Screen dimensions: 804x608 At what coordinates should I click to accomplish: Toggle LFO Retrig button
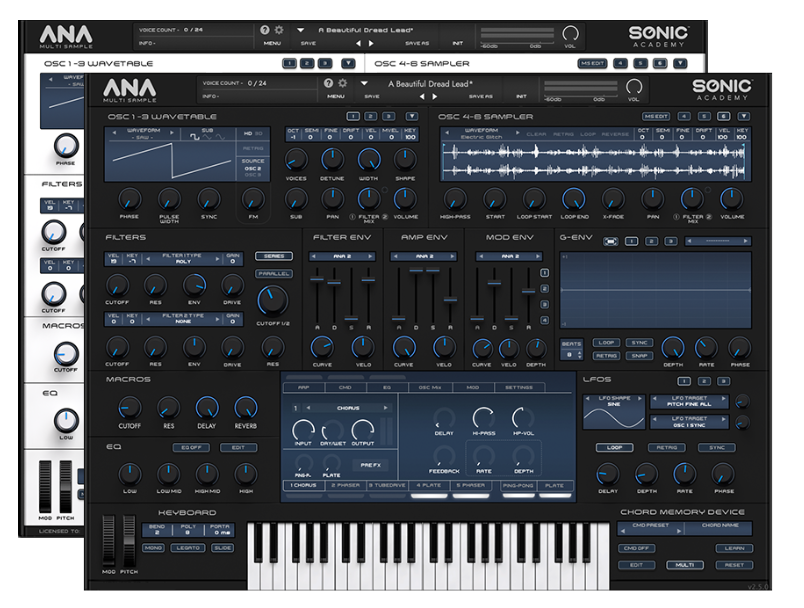[x=667, y=448]
